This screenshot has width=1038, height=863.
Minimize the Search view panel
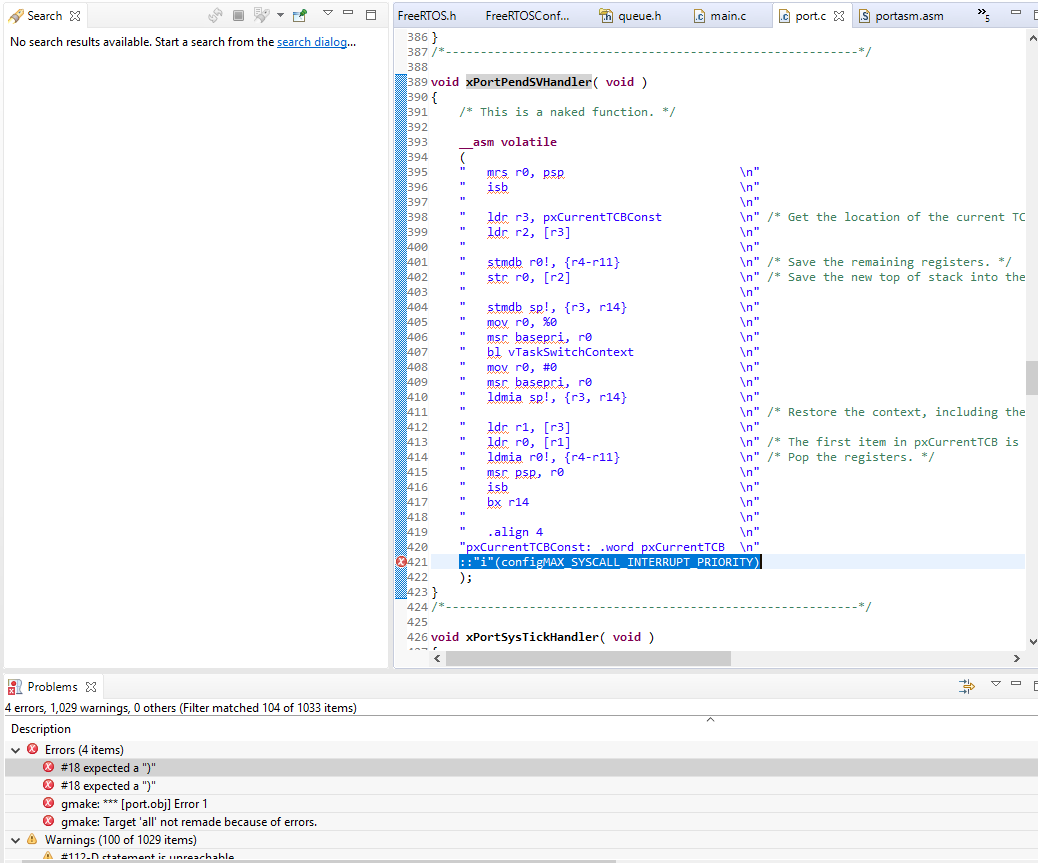click(x=348, y=13)
